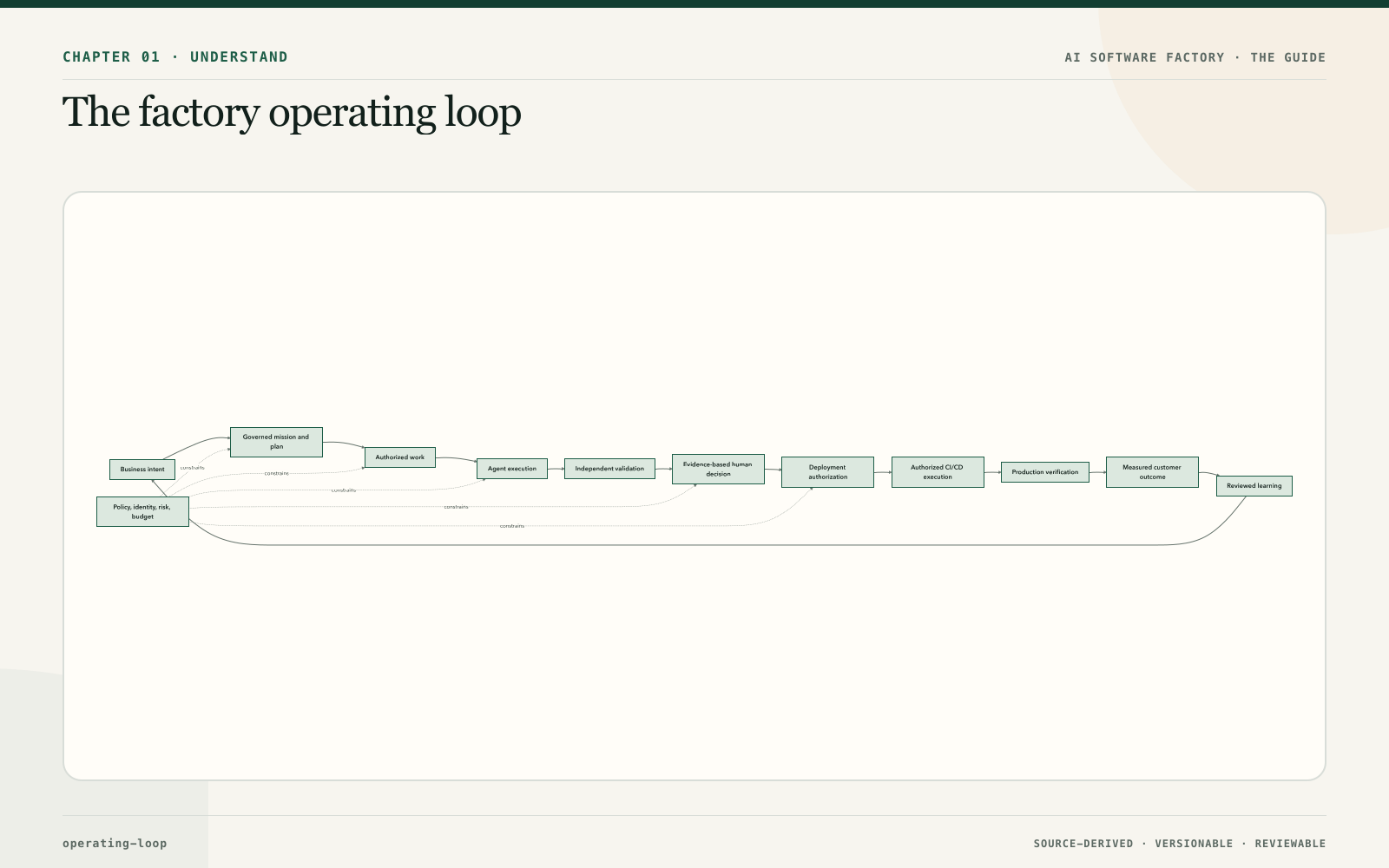1389x868 pixels.
Task: Click the 'CHAPTER 01 · UNDERSTAND' header text
Action: pyautogui.click(x=175, y=57)
